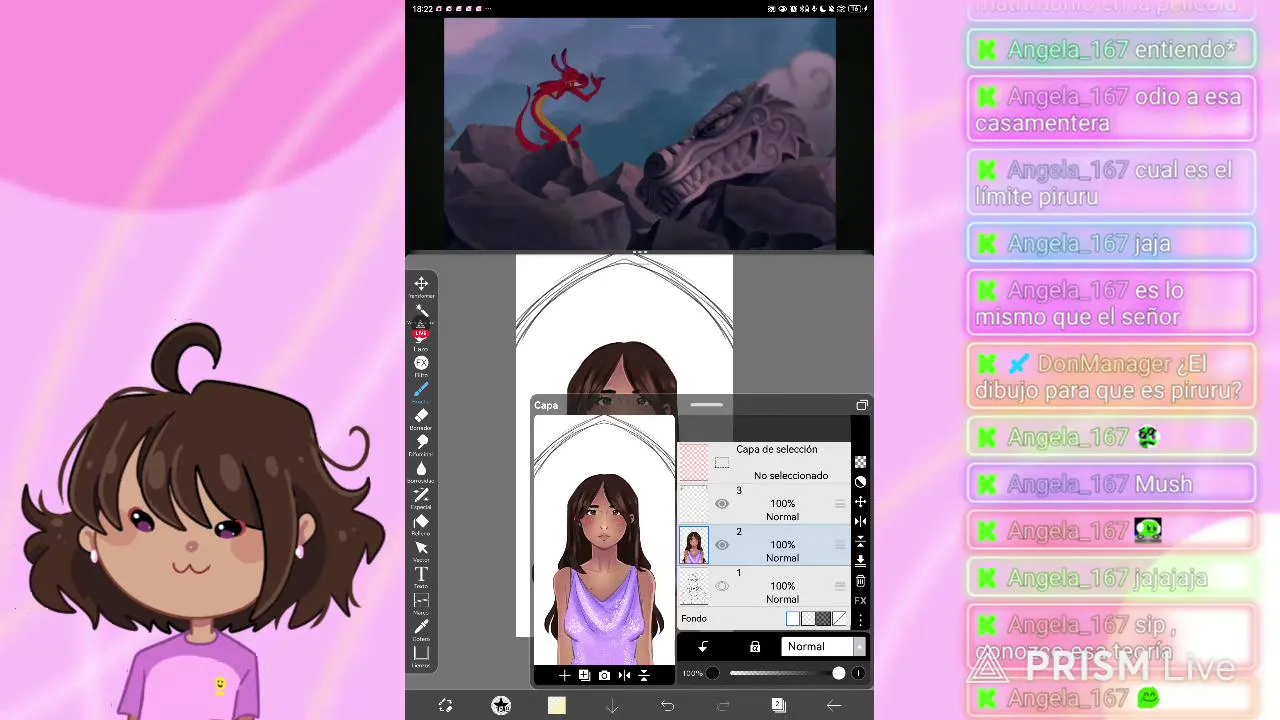Open layers window from bottom bar
This screenshot has width=1280, height=720.
pyautogui.click(x=778, y=706)
